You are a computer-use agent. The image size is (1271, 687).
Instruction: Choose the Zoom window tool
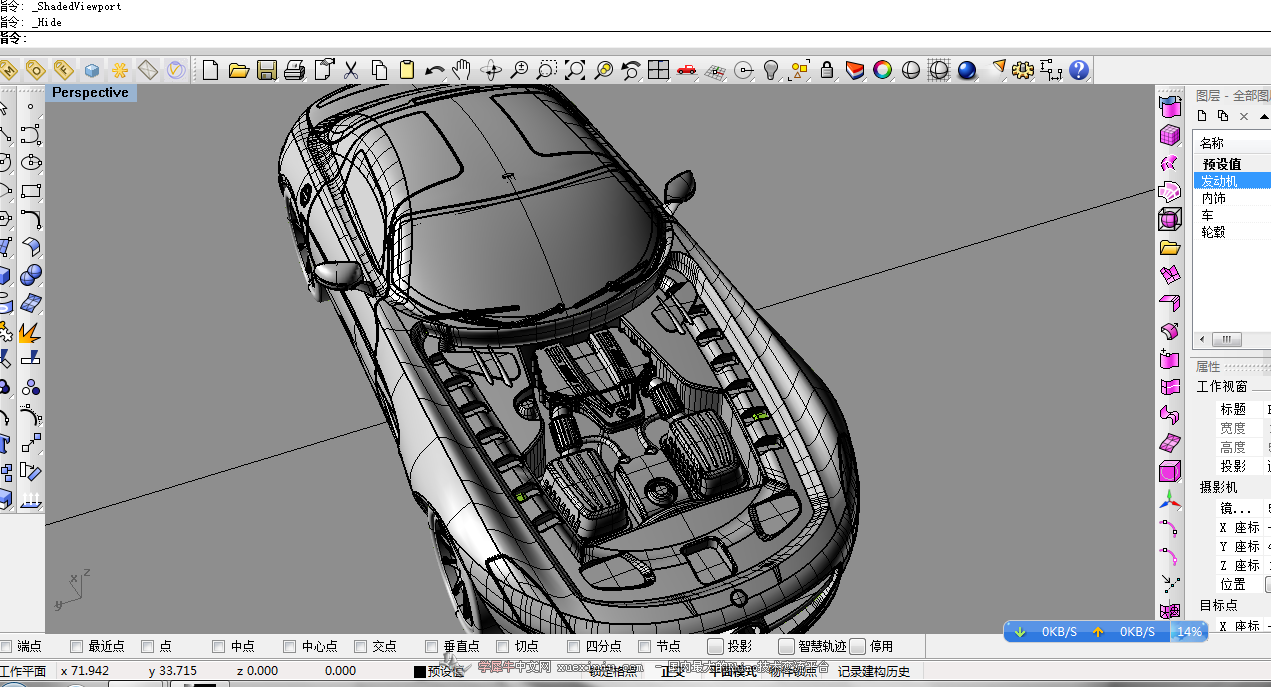pos(546,70)
